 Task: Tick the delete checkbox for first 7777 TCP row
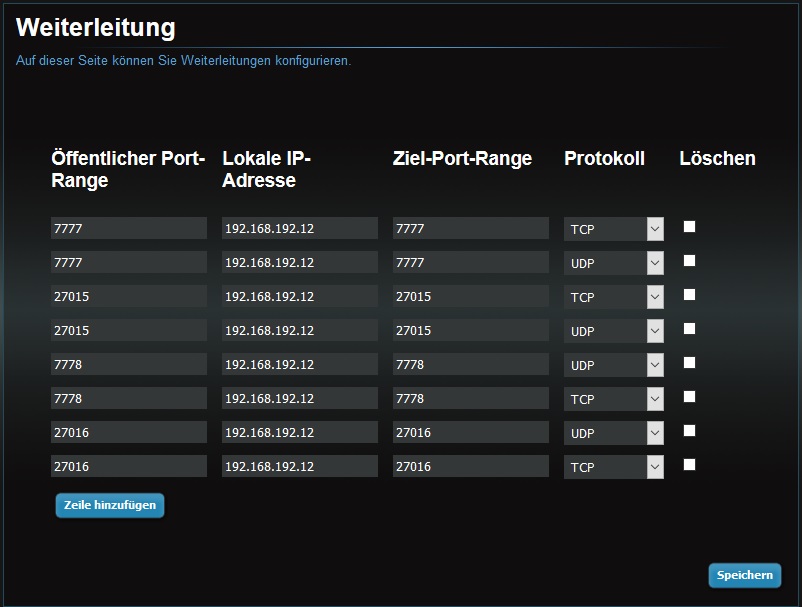pos(689,227)
